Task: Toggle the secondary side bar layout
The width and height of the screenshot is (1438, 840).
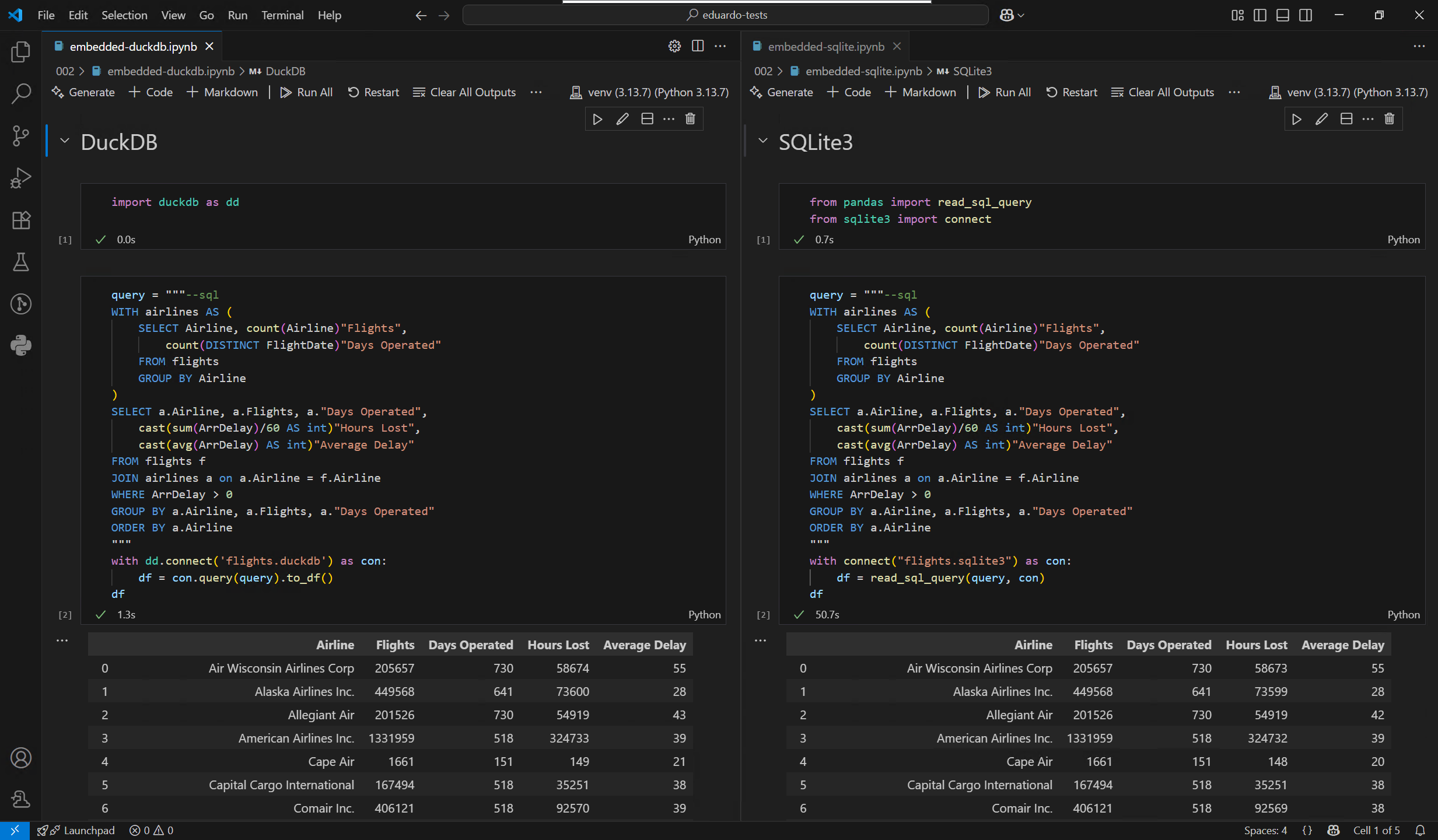Action: [1306, 15]
